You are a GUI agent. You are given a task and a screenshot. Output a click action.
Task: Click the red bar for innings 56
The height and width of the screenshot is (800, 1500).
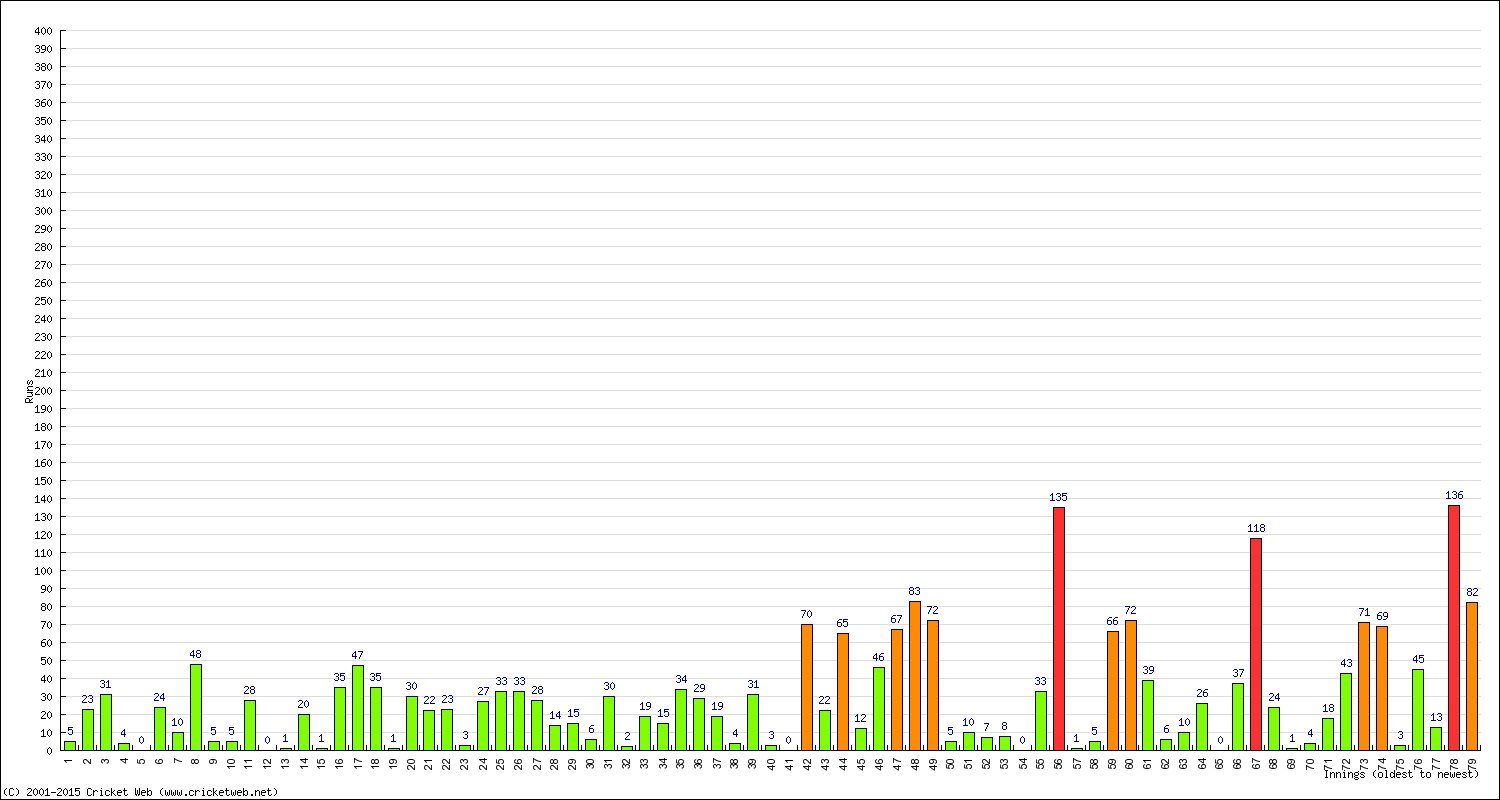(1058, 628)
